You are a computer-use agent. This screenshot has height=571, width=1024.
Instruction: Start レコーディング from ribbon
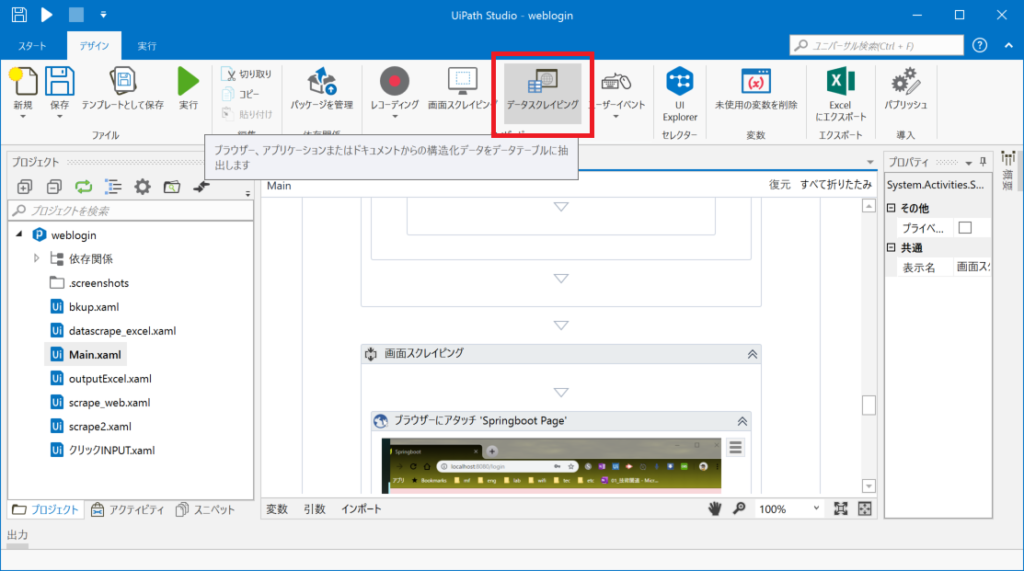(394, 83)
